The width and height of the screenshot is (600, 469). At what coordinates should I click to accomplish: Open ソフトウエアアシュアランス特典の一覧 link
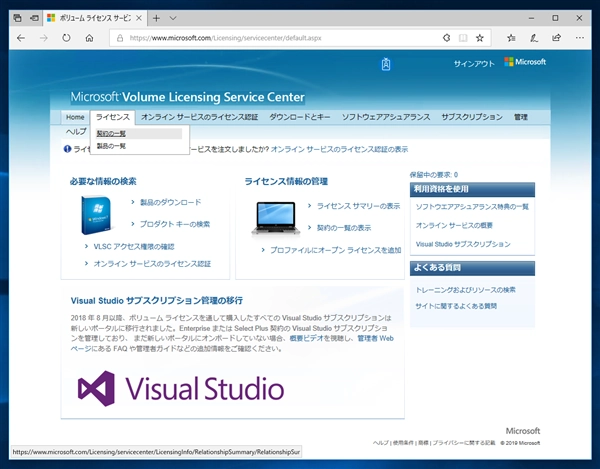coord(472,207)
